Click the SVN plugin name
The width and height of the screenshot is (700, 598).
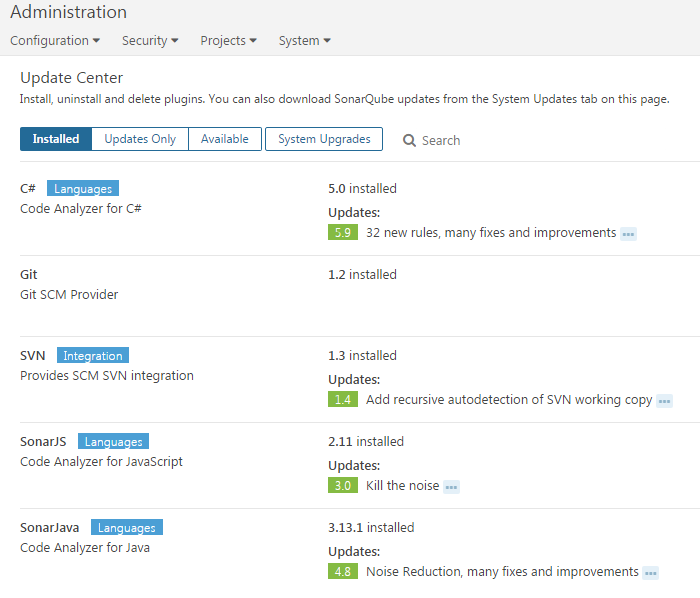[x=33, y=356]
